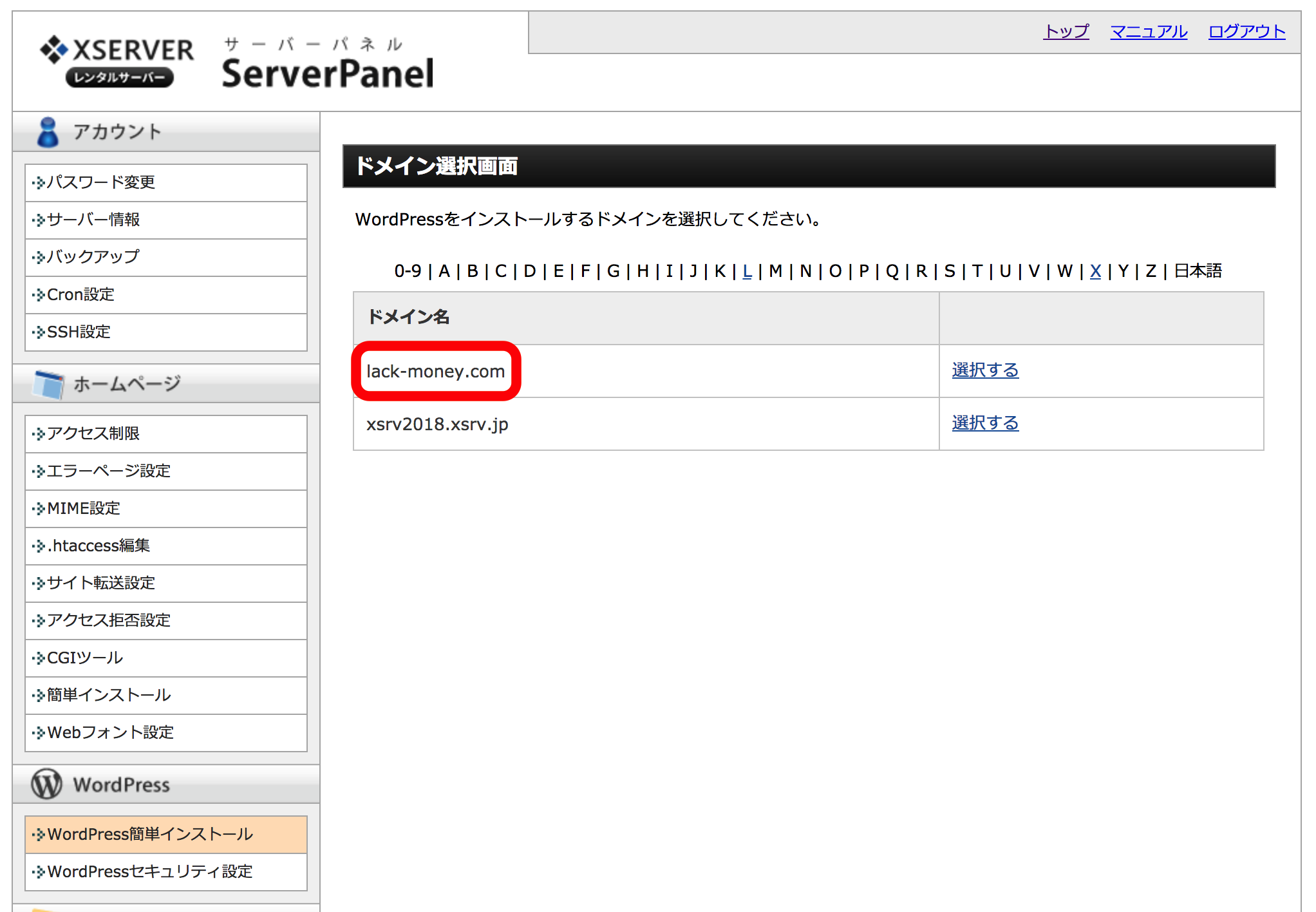The width and height of the screenshot is (1316, 912).
Task: Click the letter W index entry
Action: click(1065, 271)
